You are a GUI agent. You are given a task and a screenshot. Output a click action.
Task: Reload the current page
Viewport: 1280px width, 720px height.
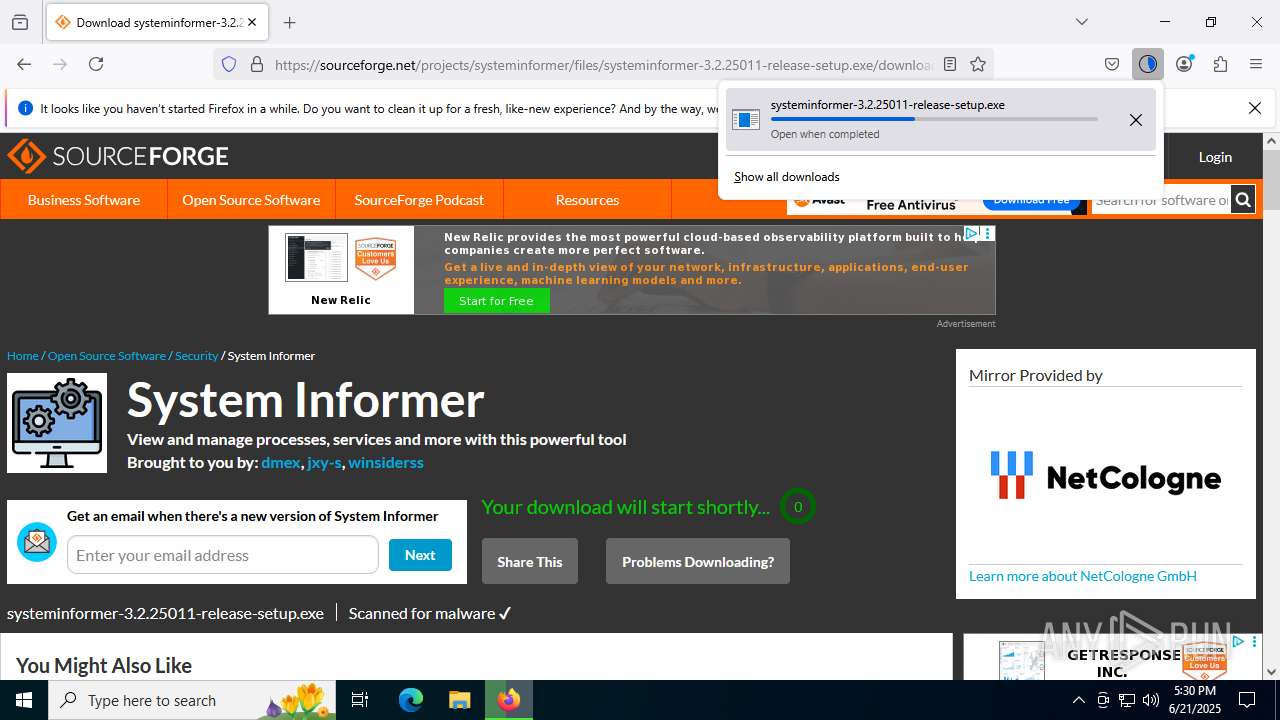tap(96, 64)
